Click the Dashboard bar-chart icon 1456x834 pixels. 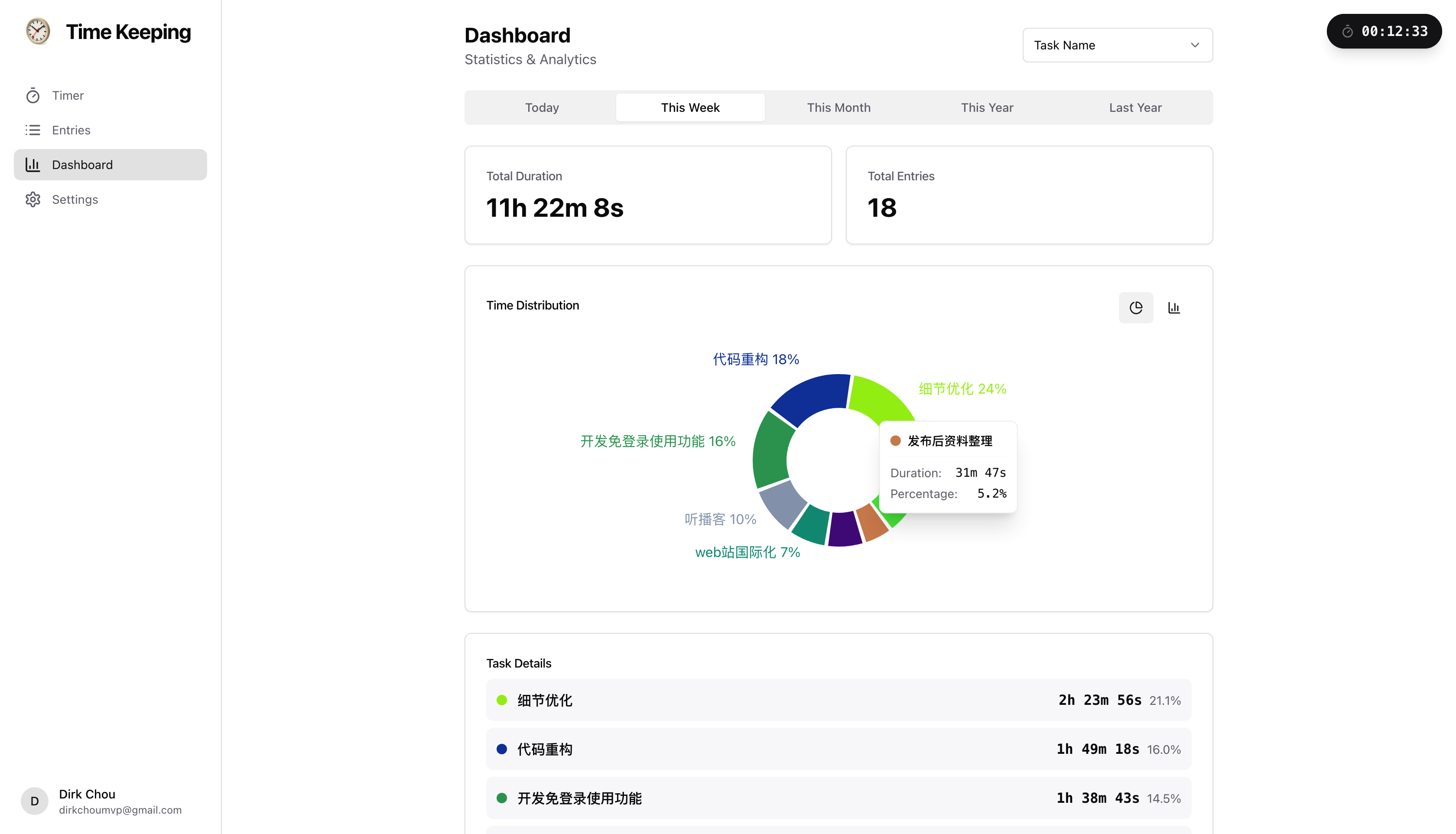coord(32,164)
